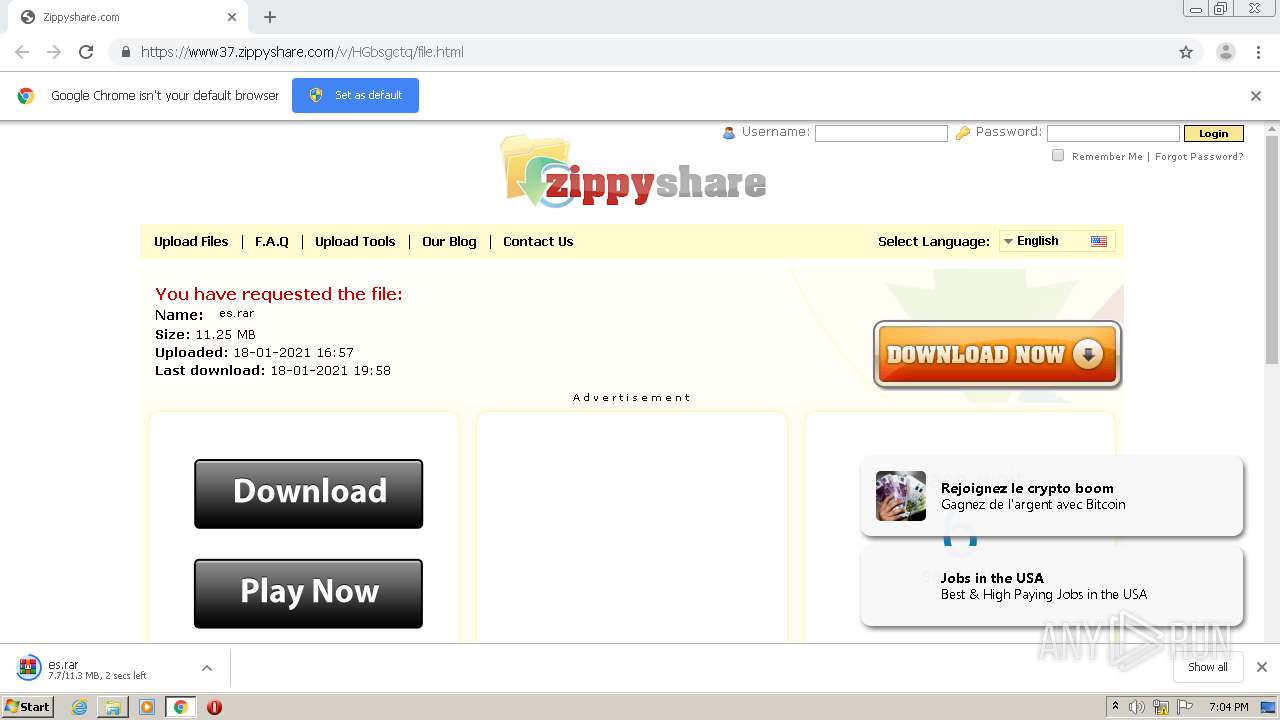This screenshot has width=1280, height=720.
Task: Click the Login button
Action: coord(1213,133)
